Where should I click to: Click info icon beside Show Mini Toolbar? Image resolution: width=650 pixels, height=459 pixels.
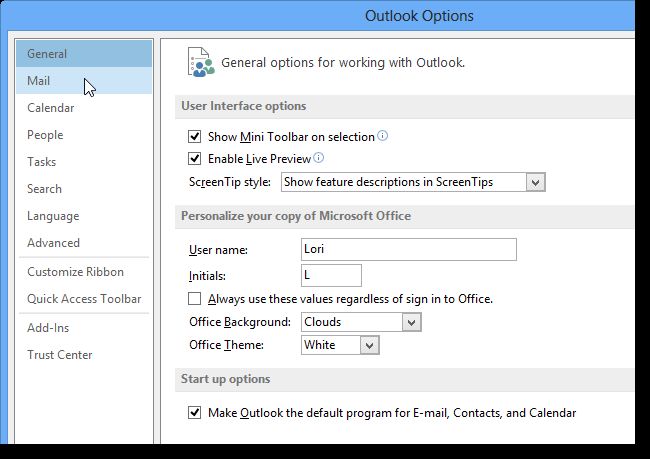(382, 136)
